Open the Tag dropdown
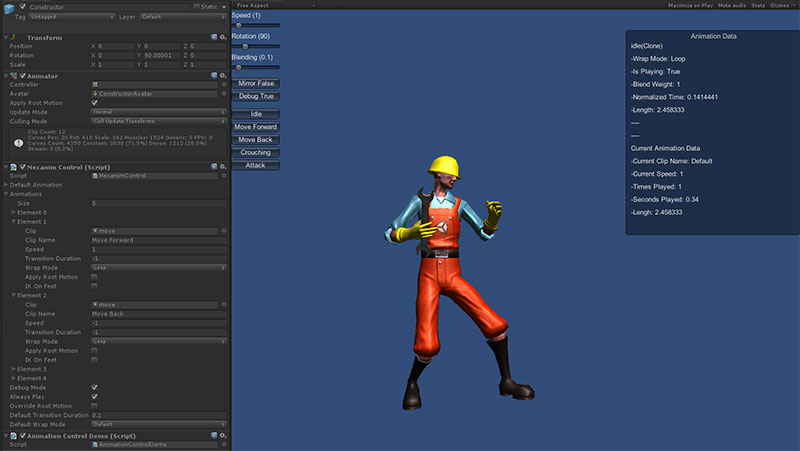This screenshot has width=800, height=451. [x=71, y=17]
